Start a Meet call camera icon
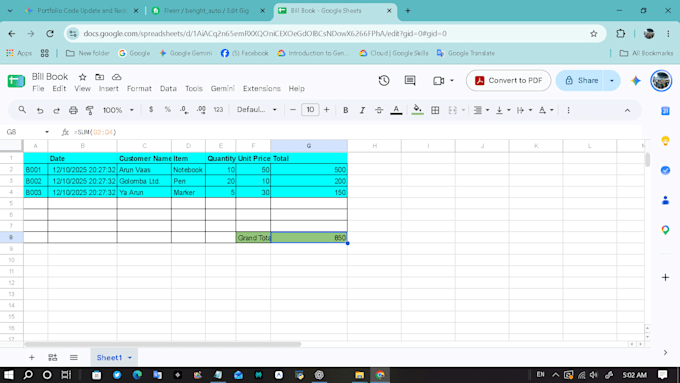This screenshot has height=383, width=680. (x=438, y=80)
